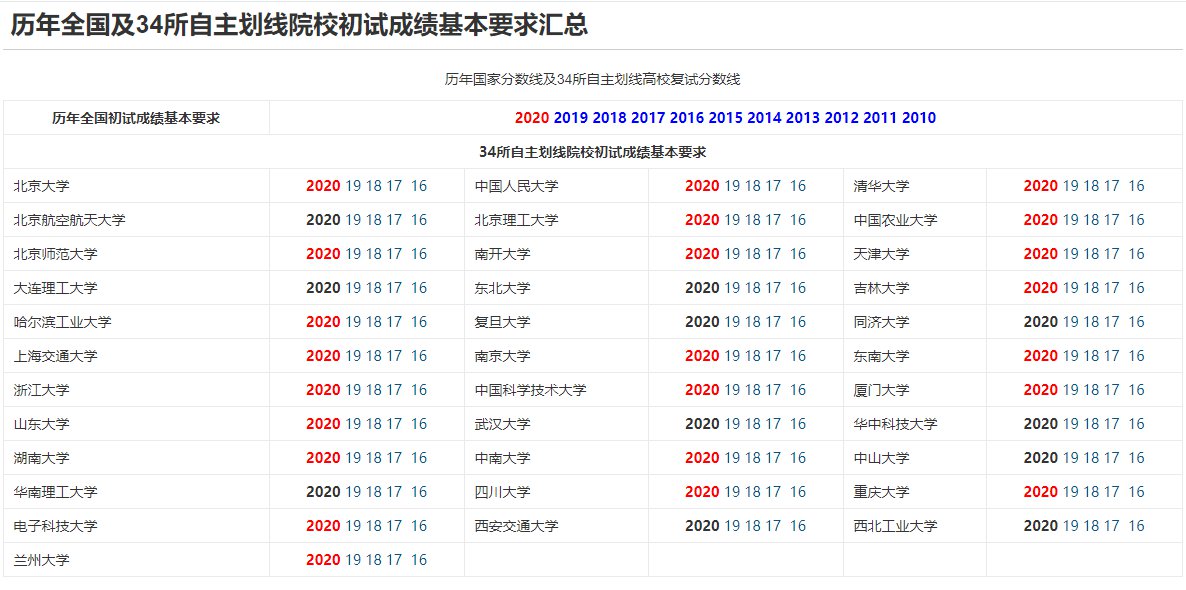Open 中国农业大学 2020 score link
The image size is (1186, 590).
(1041, 220)
